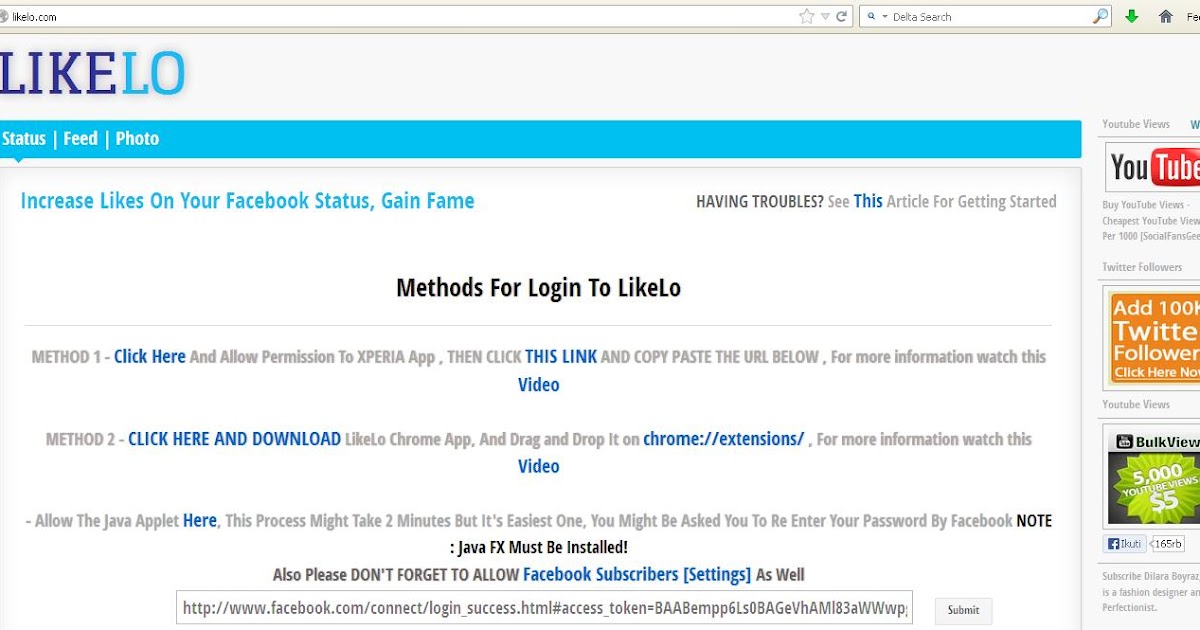Open the Status tab

coord(24,139)
